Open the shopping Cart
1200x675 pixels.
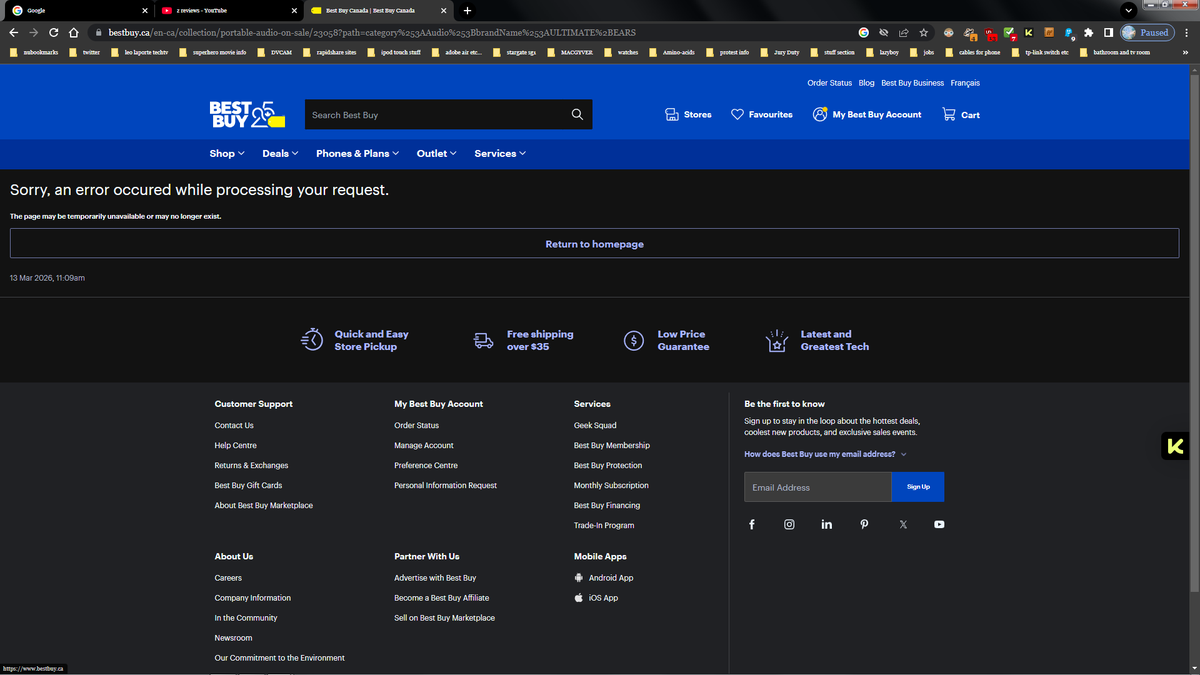[x=961, y=114]
